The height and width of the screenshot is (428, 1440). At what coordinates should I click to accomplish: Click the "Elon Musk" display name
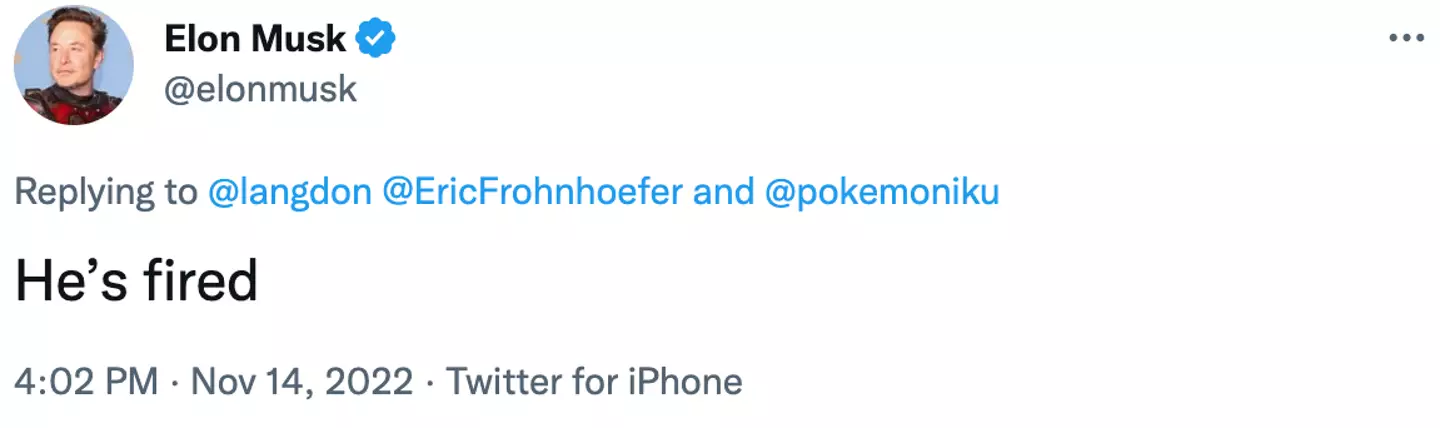point(255,39)
